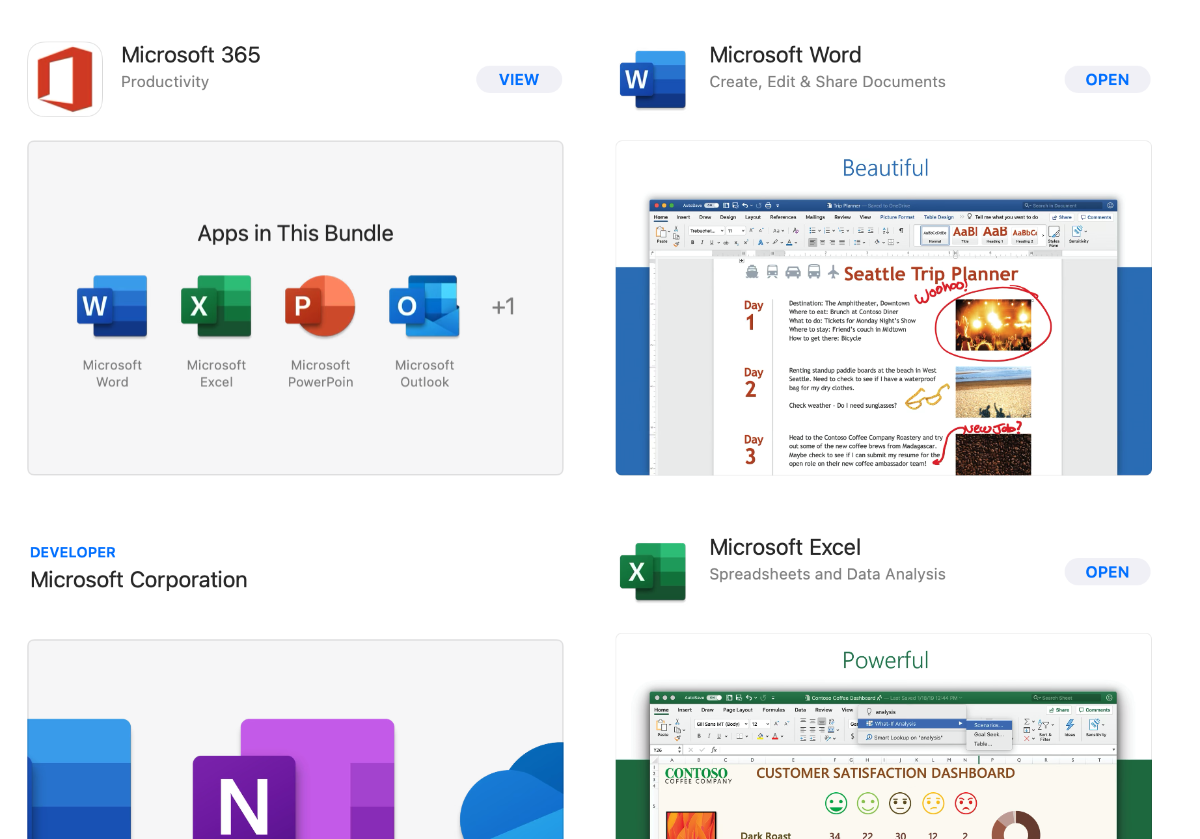Screen dimensions: 1200x839
Task: View the Customer Satisfaction Dashboard Excel screenshot
Action: tap(883, 736)
